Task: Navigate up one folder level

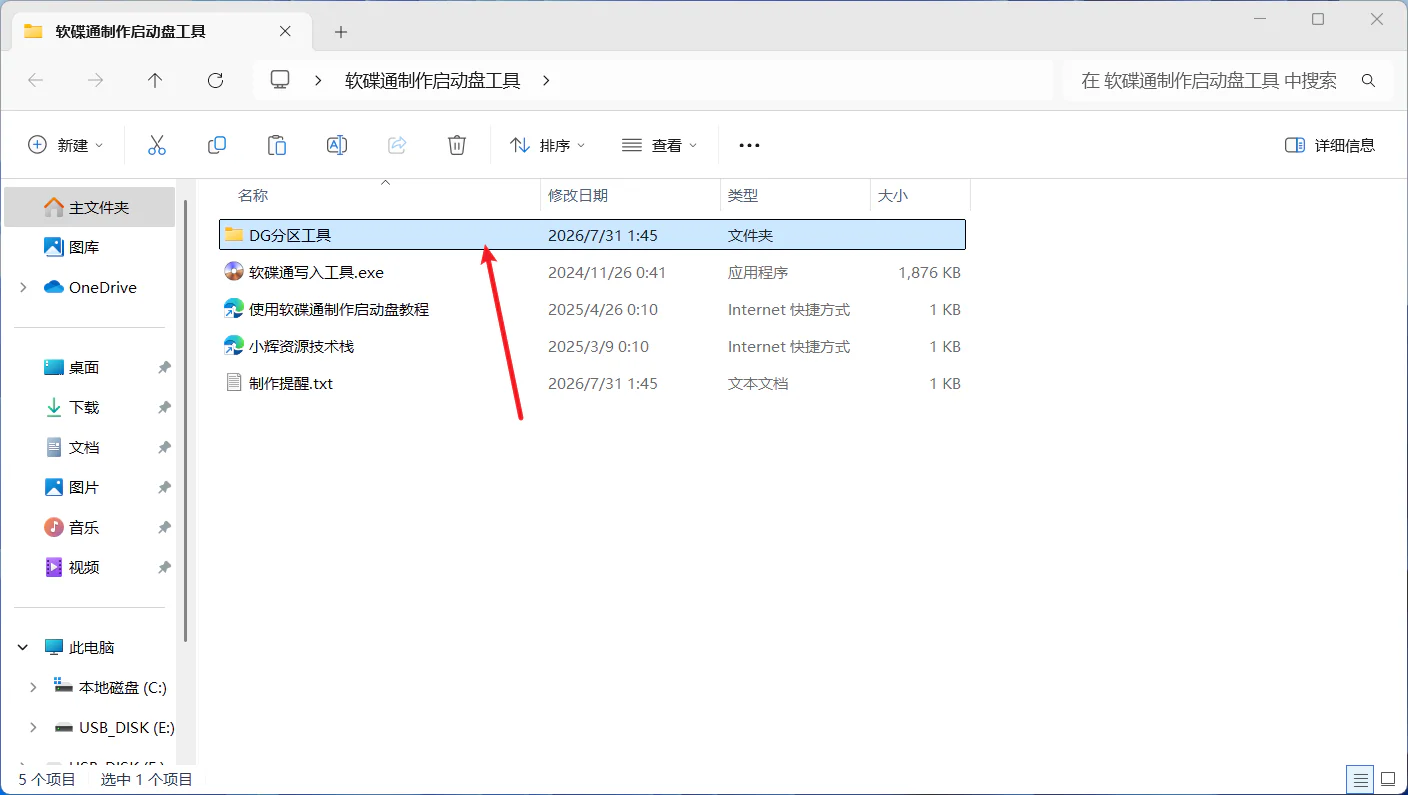Action: [x=155, y=81]
